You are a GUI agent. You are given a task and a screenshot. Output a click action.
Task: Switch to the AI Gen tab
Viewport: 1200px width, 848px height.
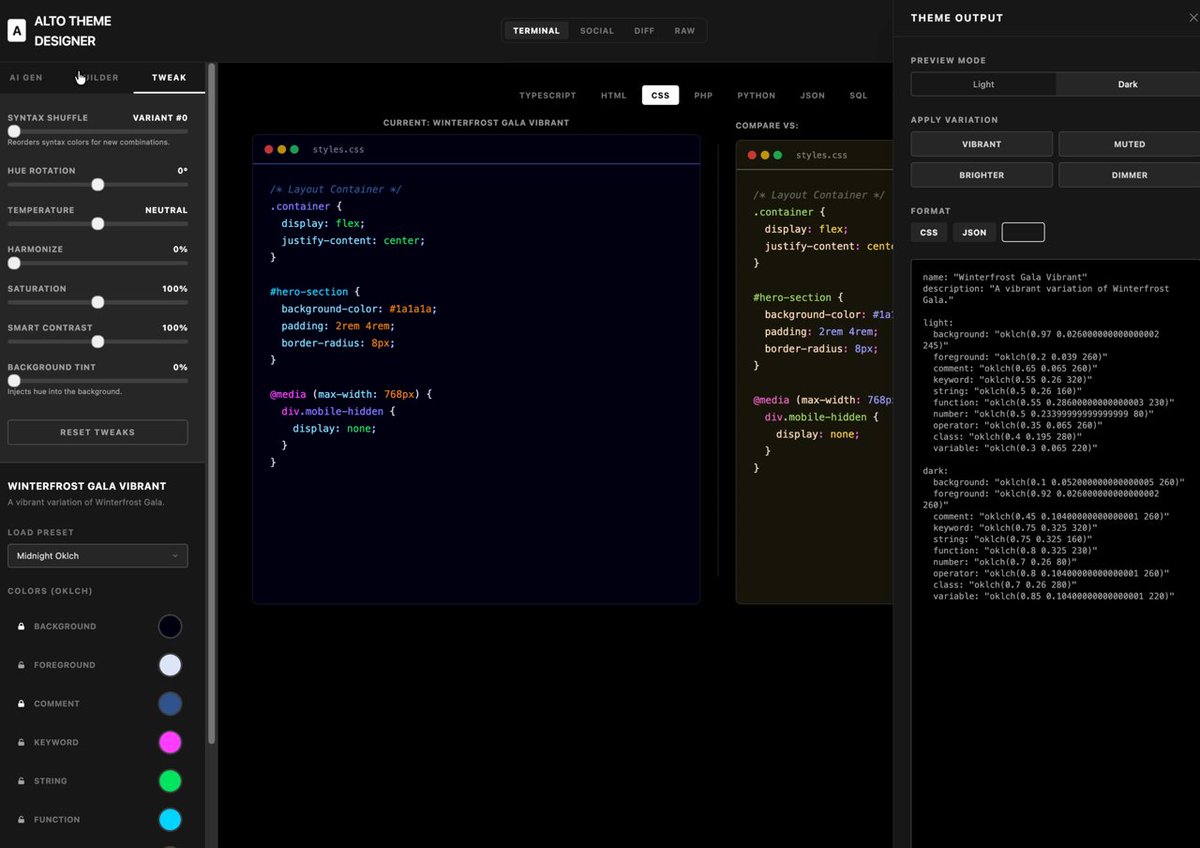pos(26,77)
